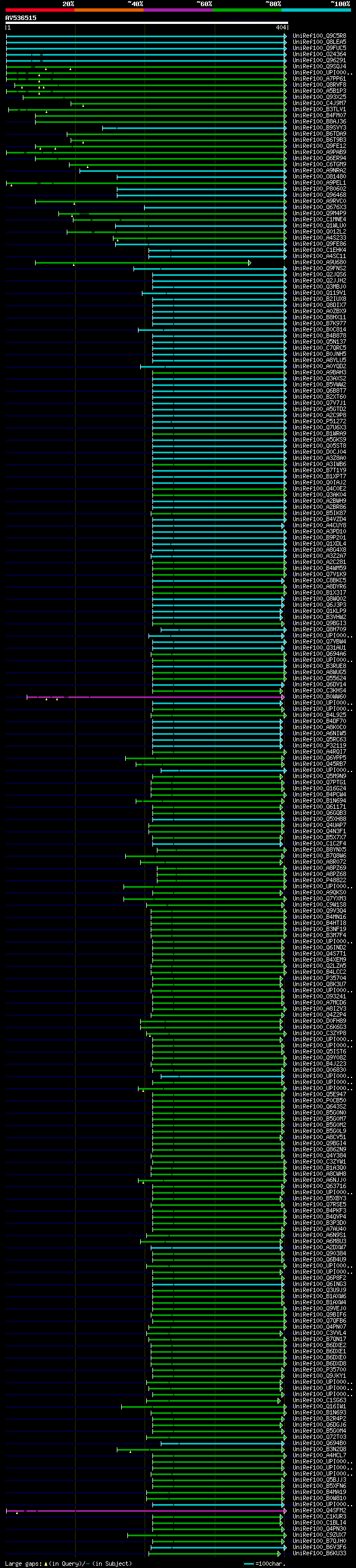The height and width of the screenshot is (1568, 356).
Task: Open hit UniRef100_Q9SQJ4
Action: pos(319,66)
